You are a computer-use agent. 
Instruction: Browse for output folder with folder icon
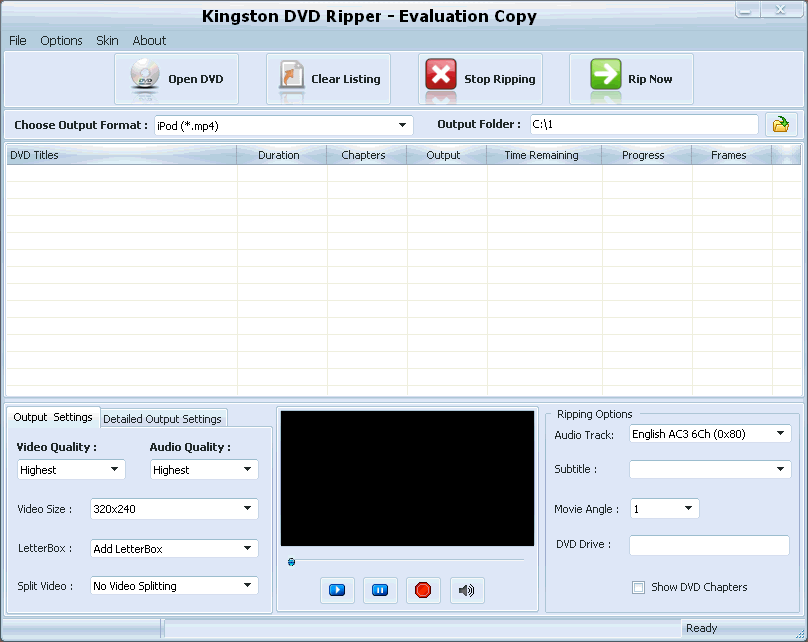781,124
